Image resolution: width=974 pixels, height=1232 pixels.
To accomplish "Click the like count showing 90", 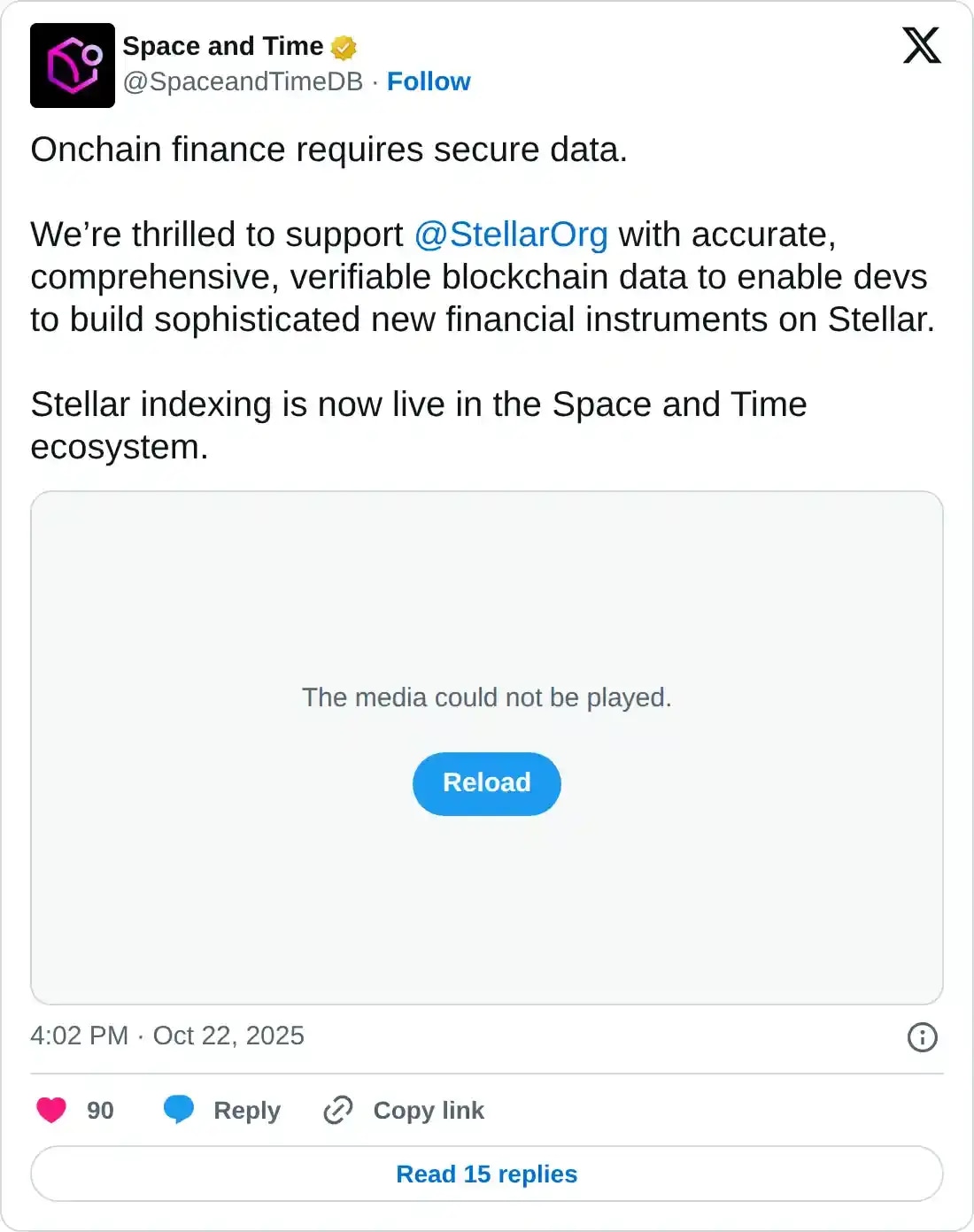I will pos(99,1109).
